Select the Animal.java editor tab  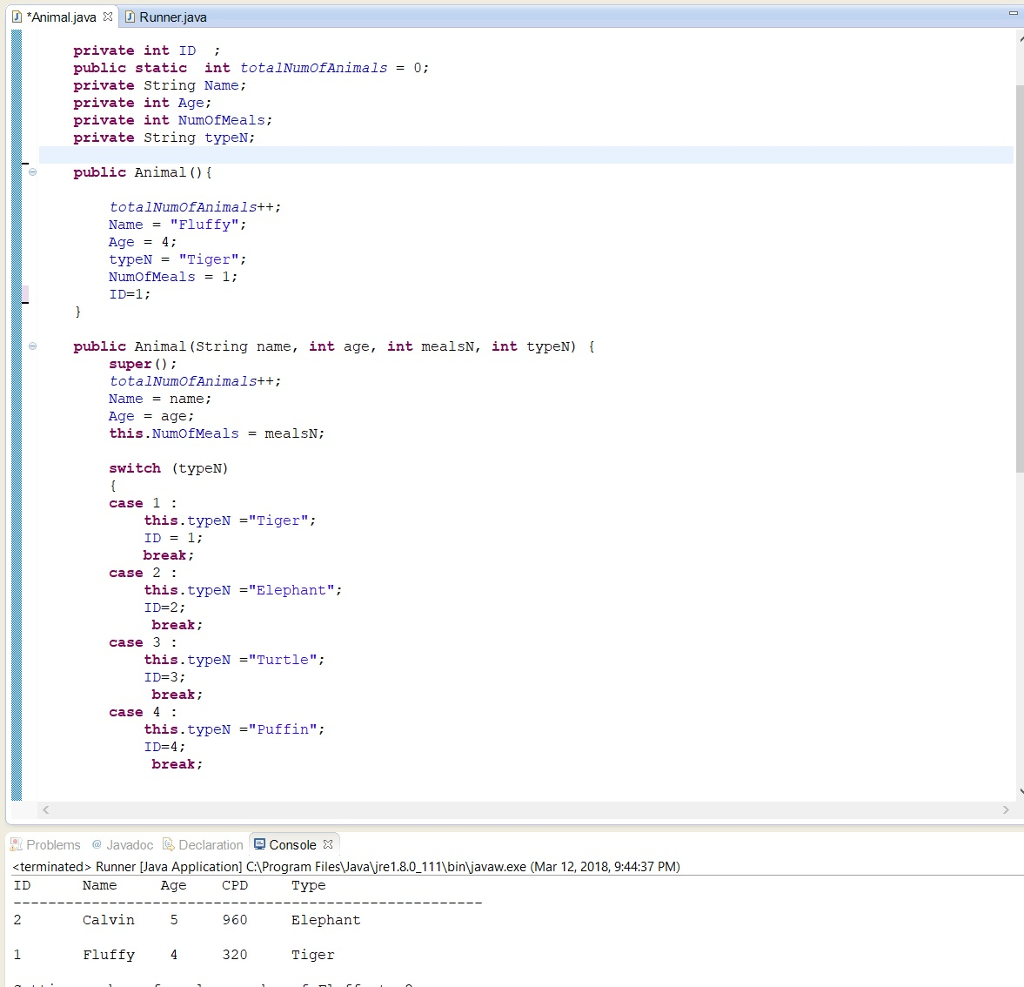click(x=61, y=17)
